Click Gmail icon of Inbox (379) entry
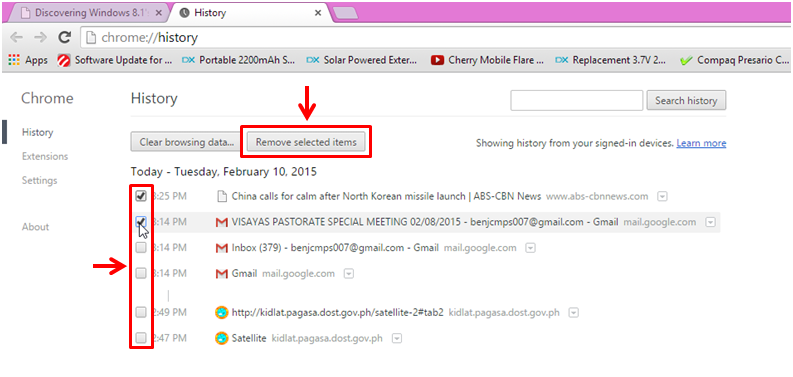Viewport: 793px width, 377px height. pos(221,248)
